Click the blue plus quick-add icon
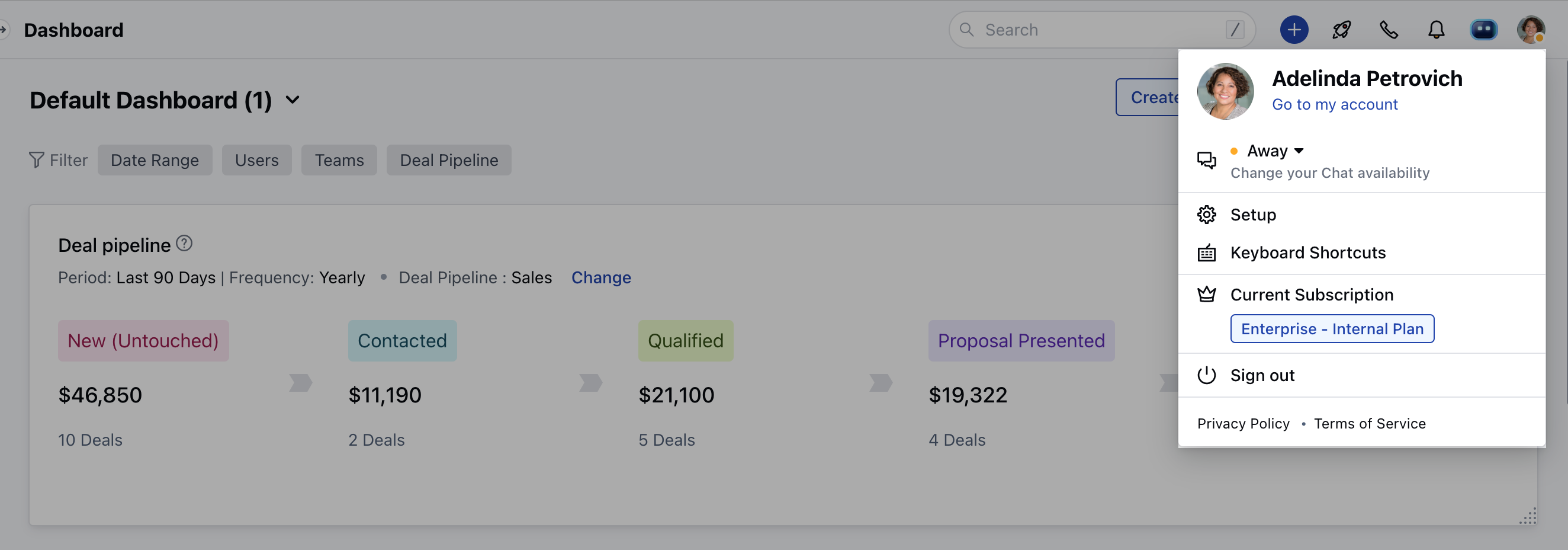 pos(1293,30)
